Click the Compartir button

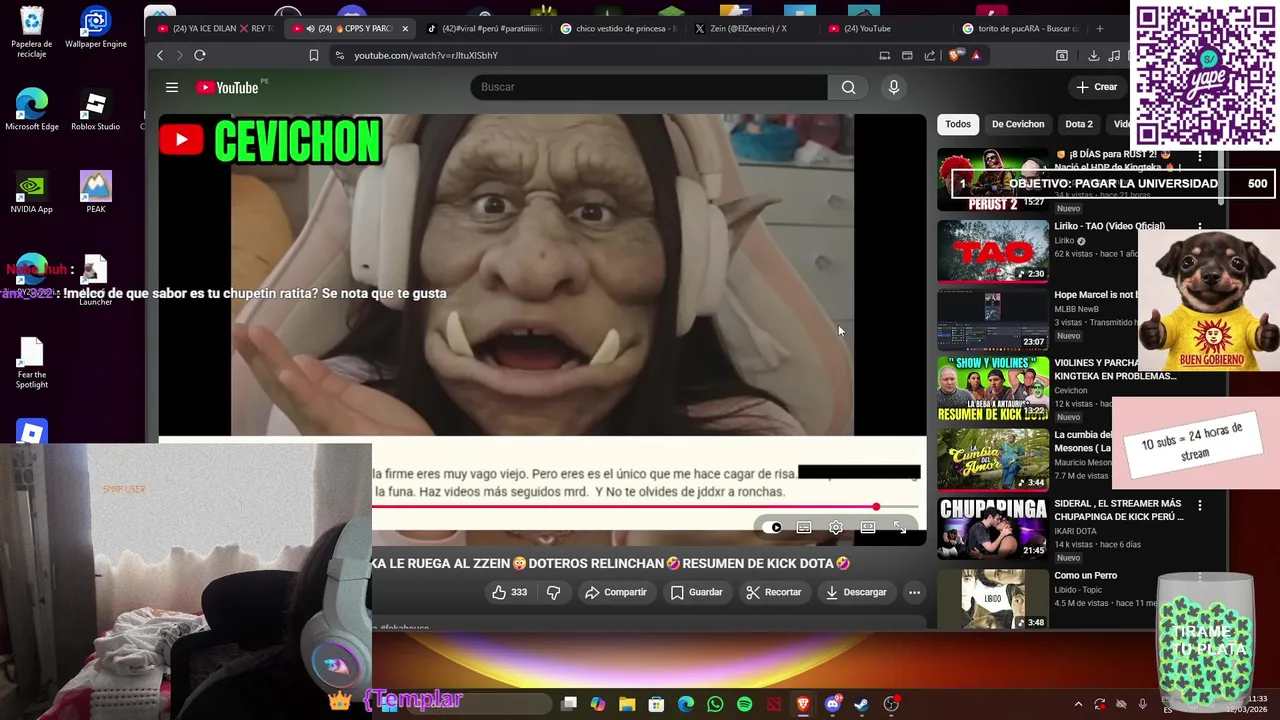(616, 592)
